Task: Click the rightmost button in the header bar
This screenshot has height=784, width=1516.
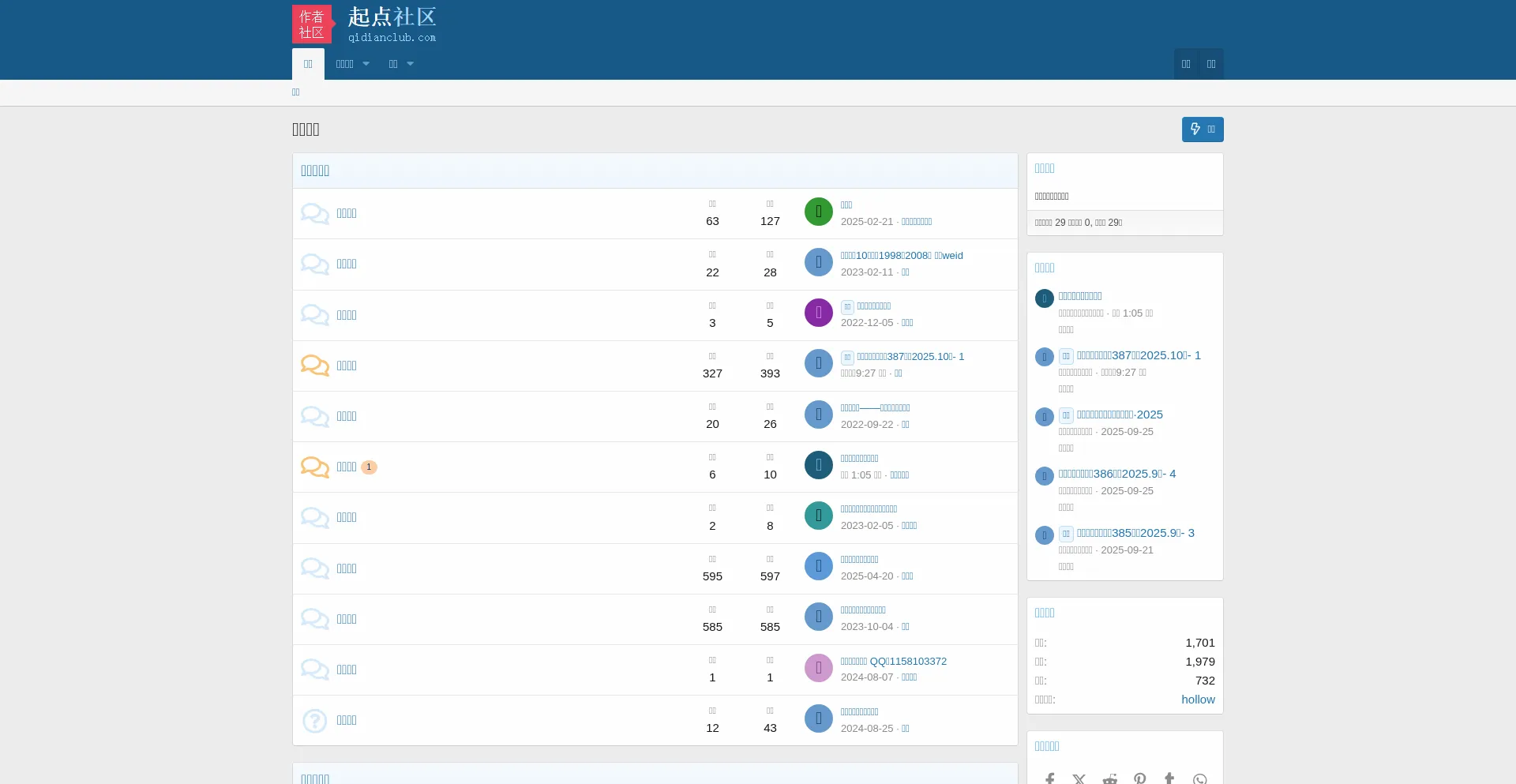Action: tap(1210, 64)
